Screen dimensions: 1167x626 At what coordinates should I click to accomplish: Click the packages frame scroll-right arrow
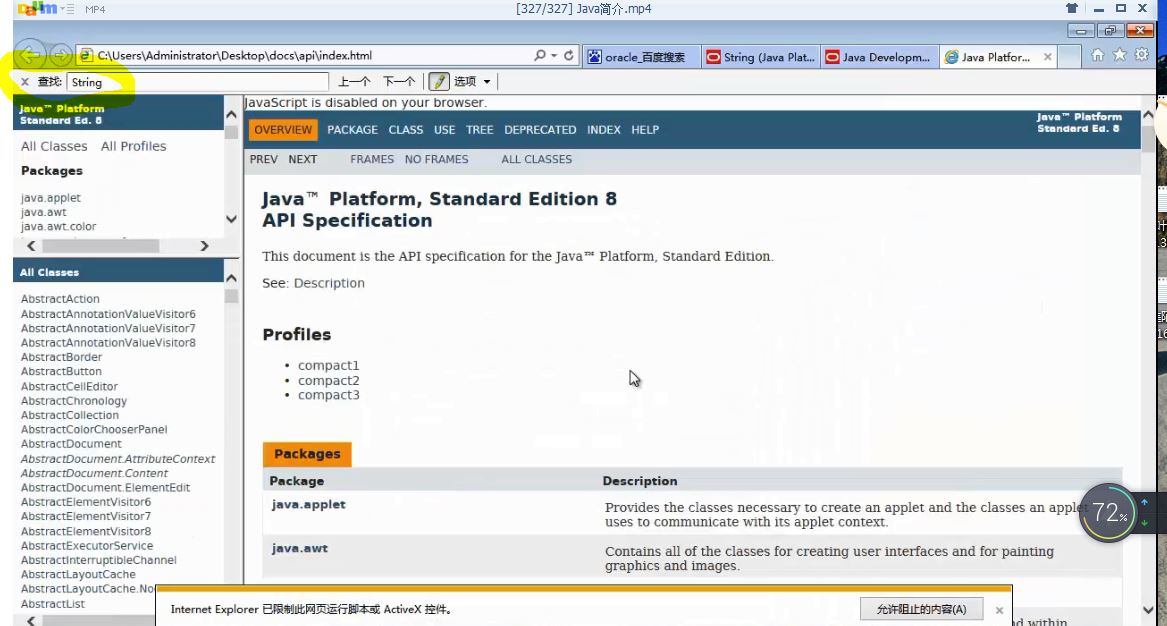coord(204,246)
